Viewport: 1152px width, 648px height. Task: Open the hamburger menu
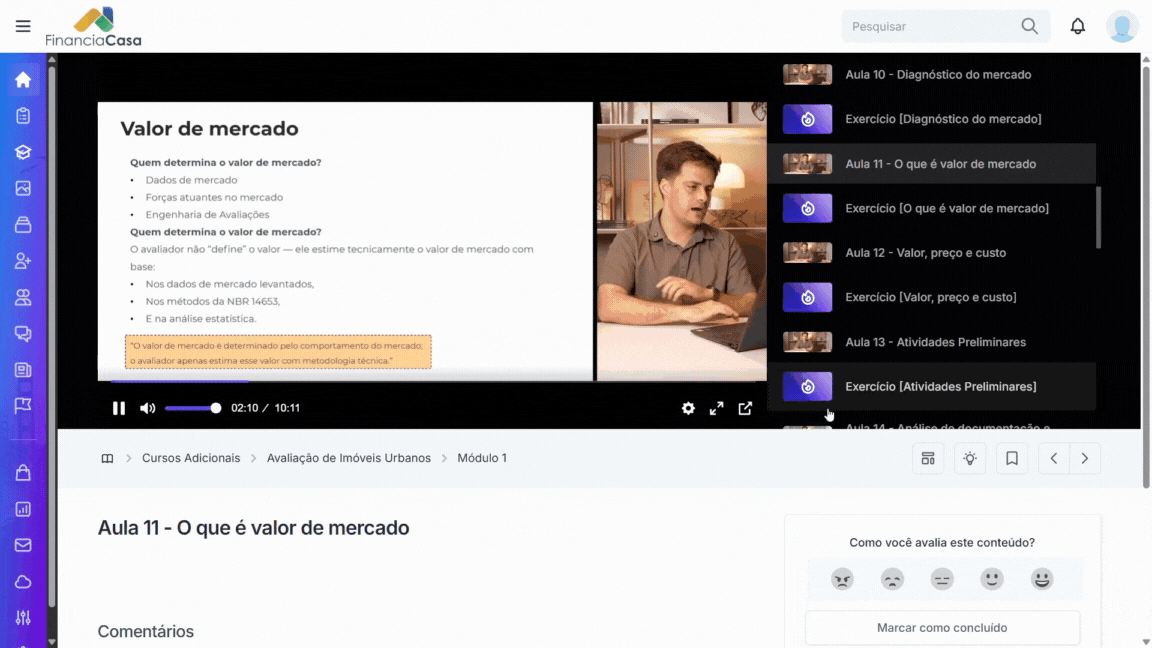click(x=23, y=27)
